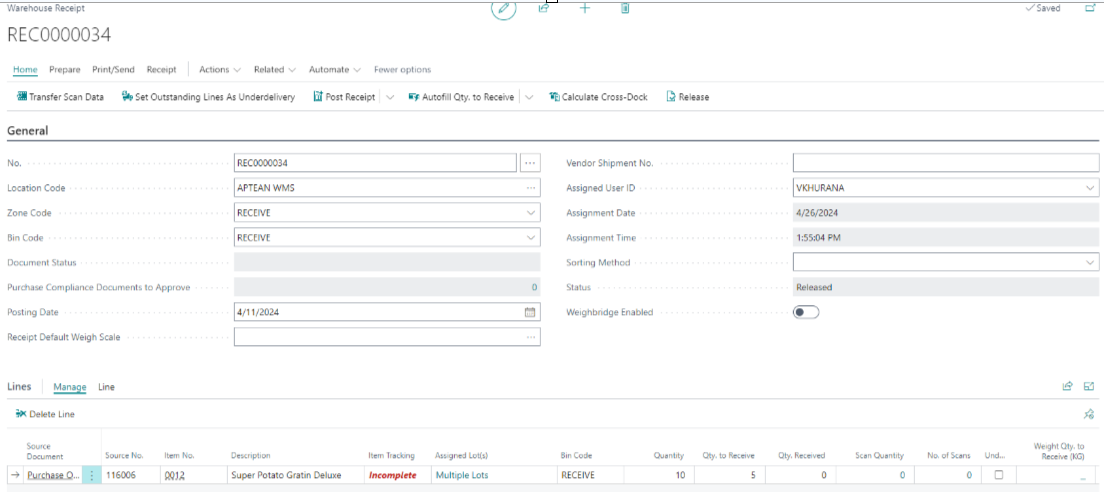Click Transfer Scan Data button
The height and width of the screenshot is (492, 1104).
click(61, 97)
